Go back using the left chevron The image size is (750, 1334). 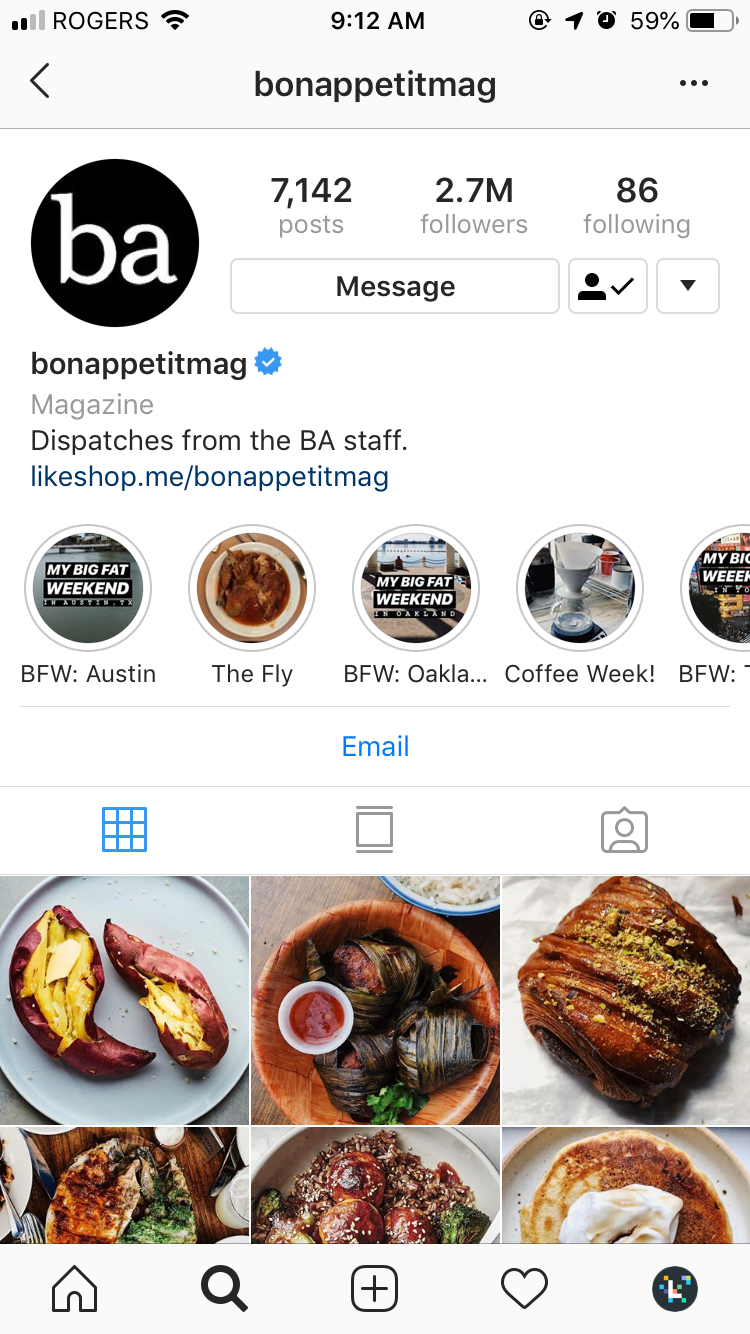40,82
